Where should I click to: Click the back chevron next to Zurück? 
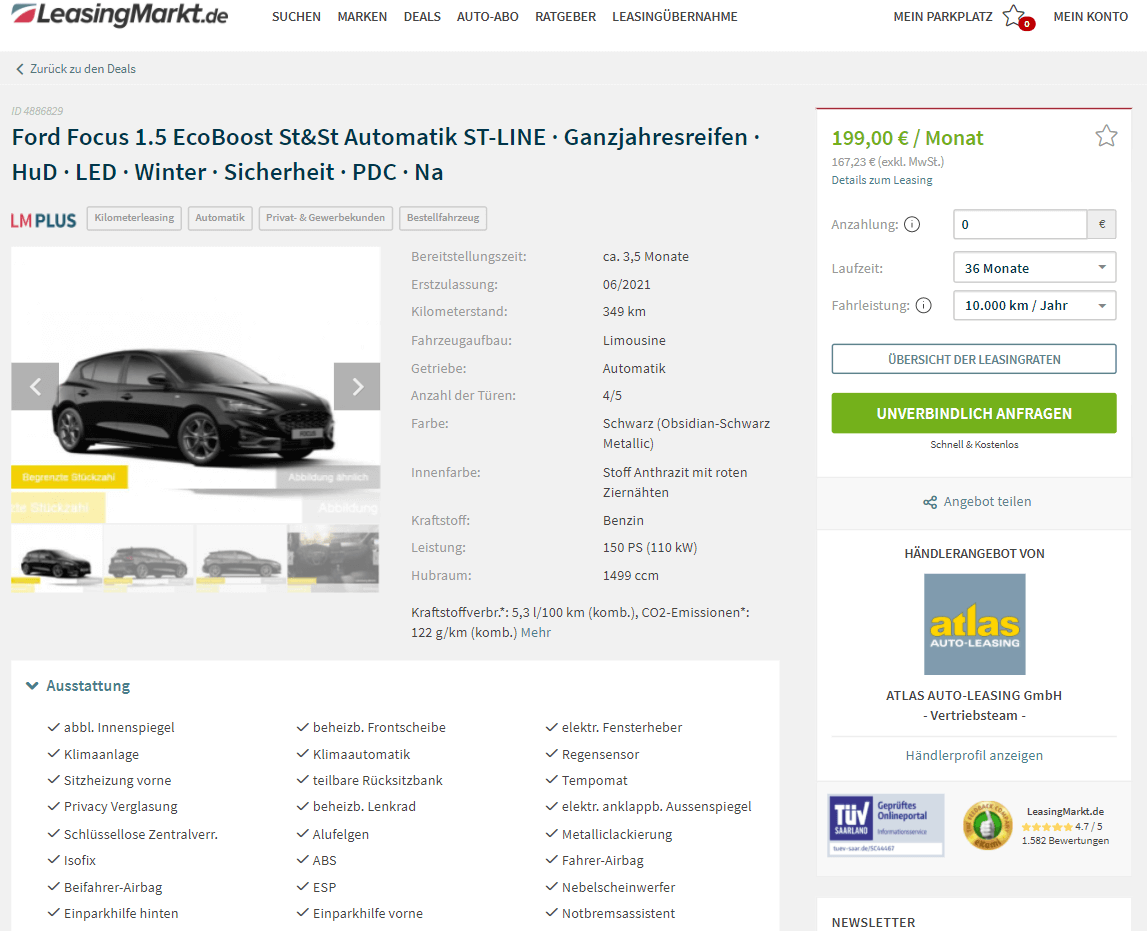click(20, 69)
